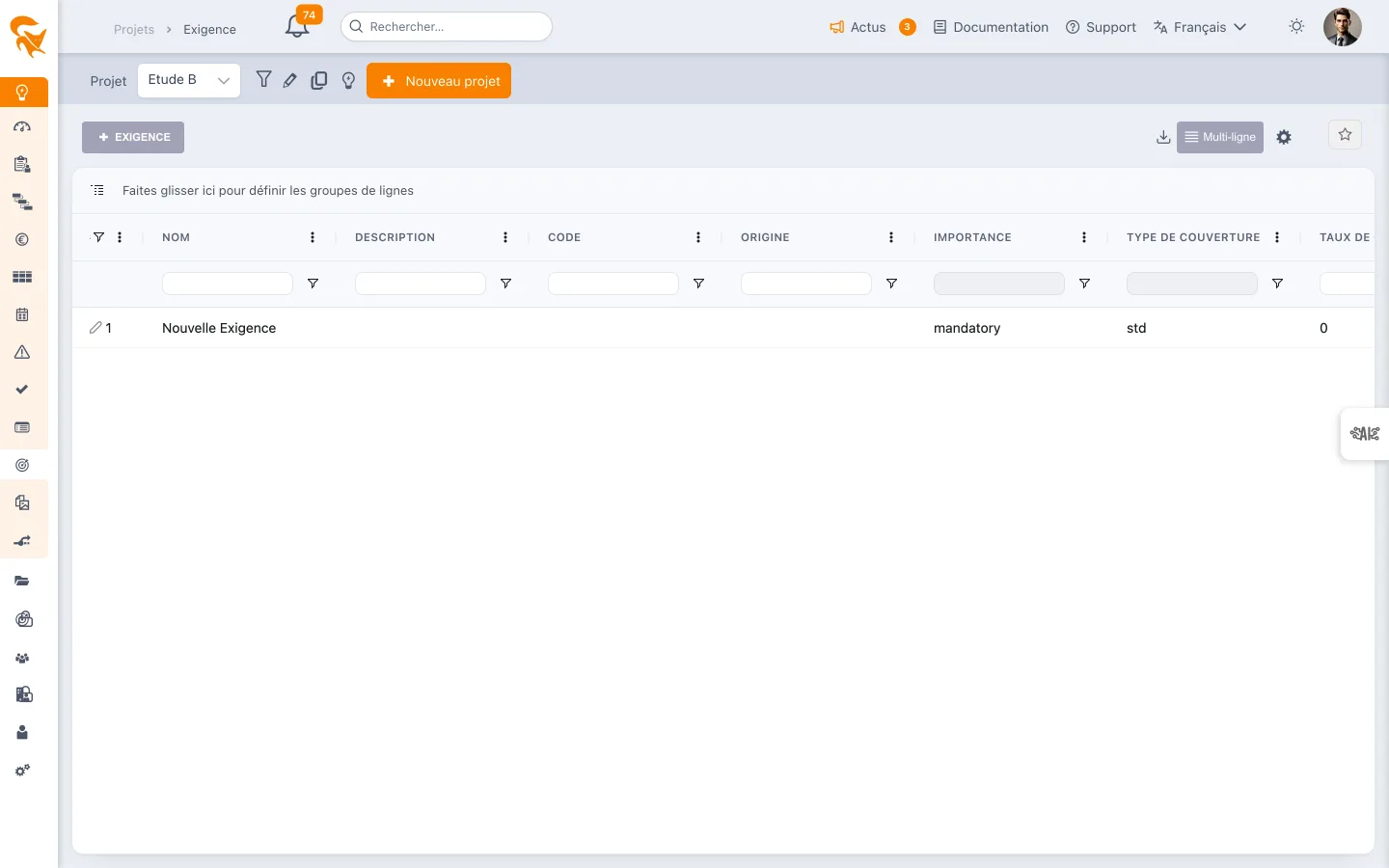
Task: Open the target objectives icon in sidebar
Action: click(x=22, y=465)
